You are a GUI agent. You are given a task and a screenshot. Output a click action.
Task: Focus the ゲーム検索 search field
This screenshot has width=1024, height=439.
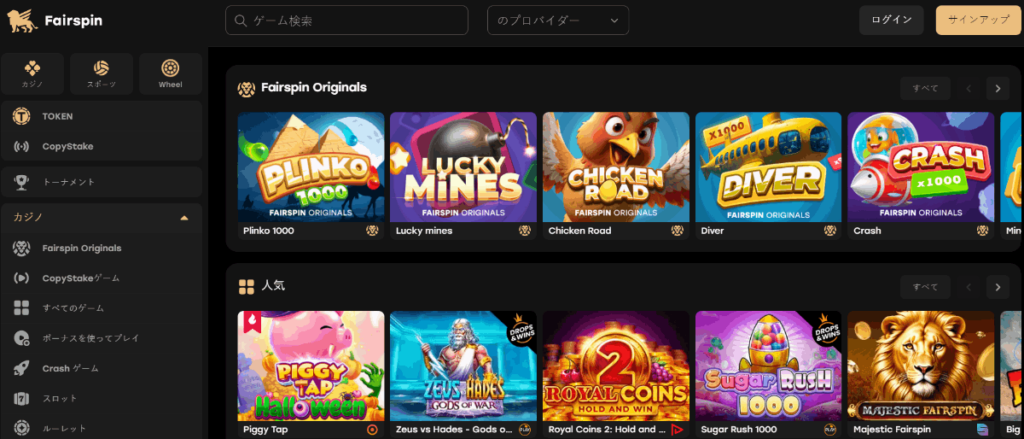[347, 20]
